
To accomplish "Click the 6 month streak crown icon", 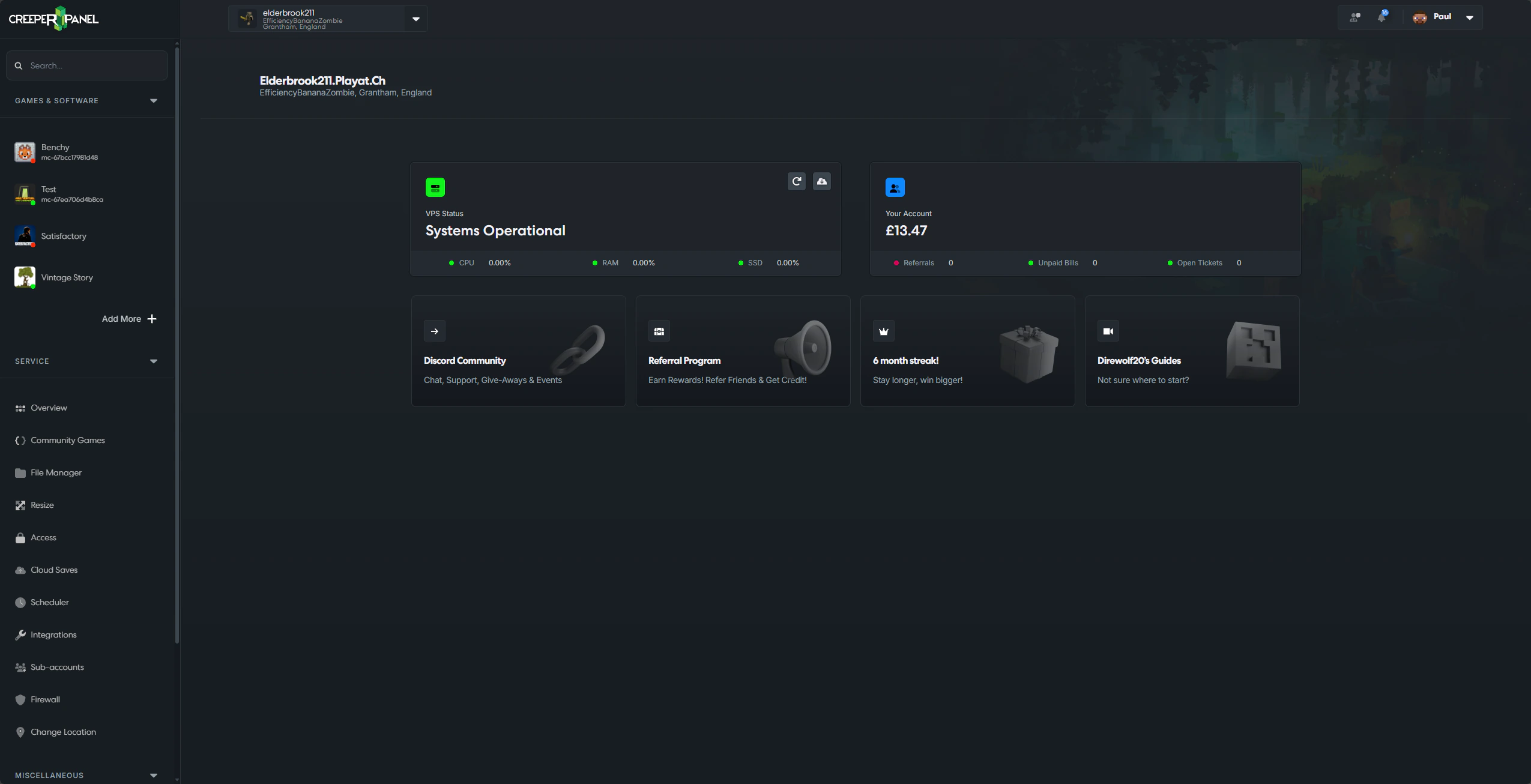I will [884, 331].
